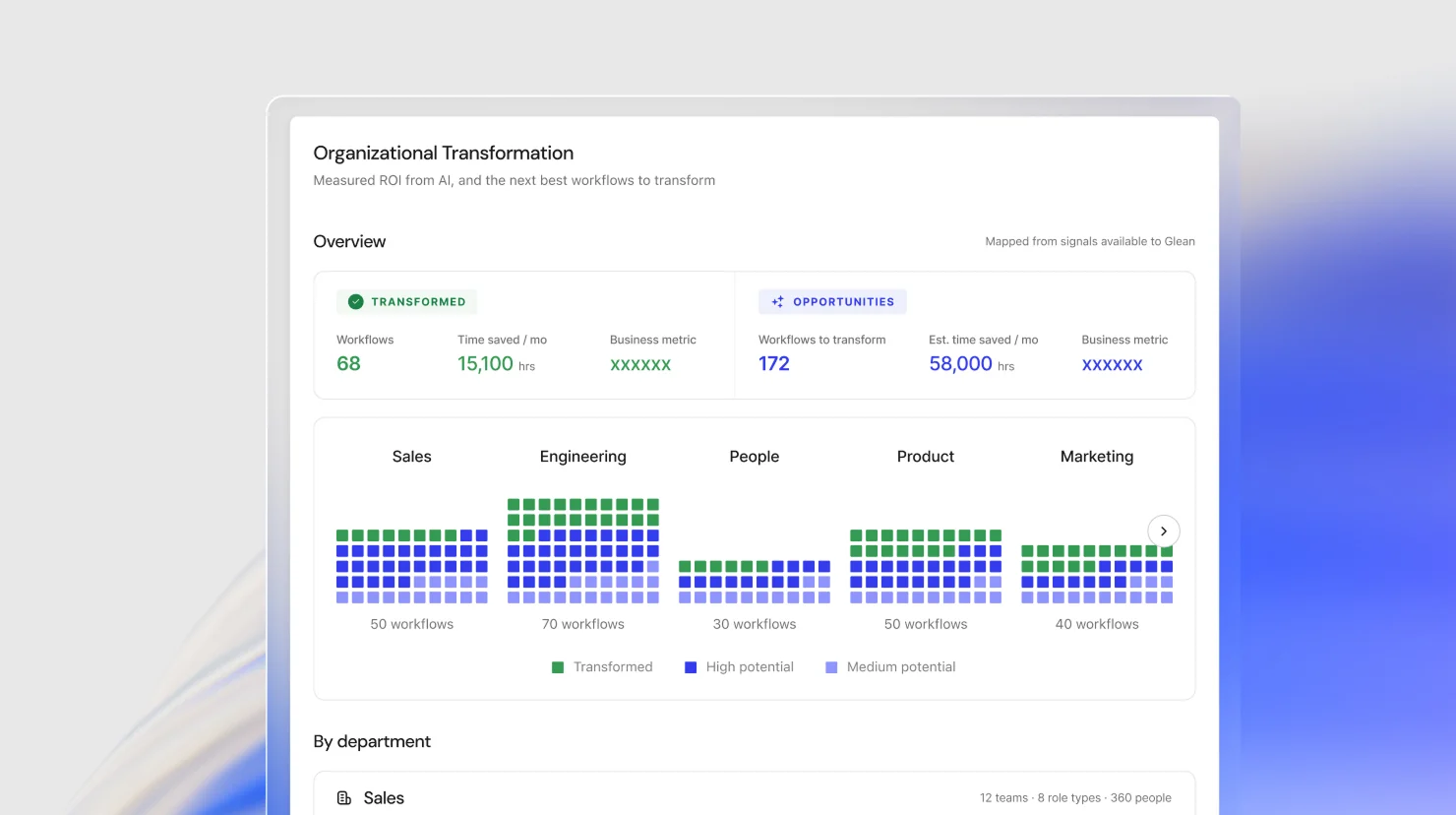Click the light Medium potential legend swatch

(x=831, y=667)
